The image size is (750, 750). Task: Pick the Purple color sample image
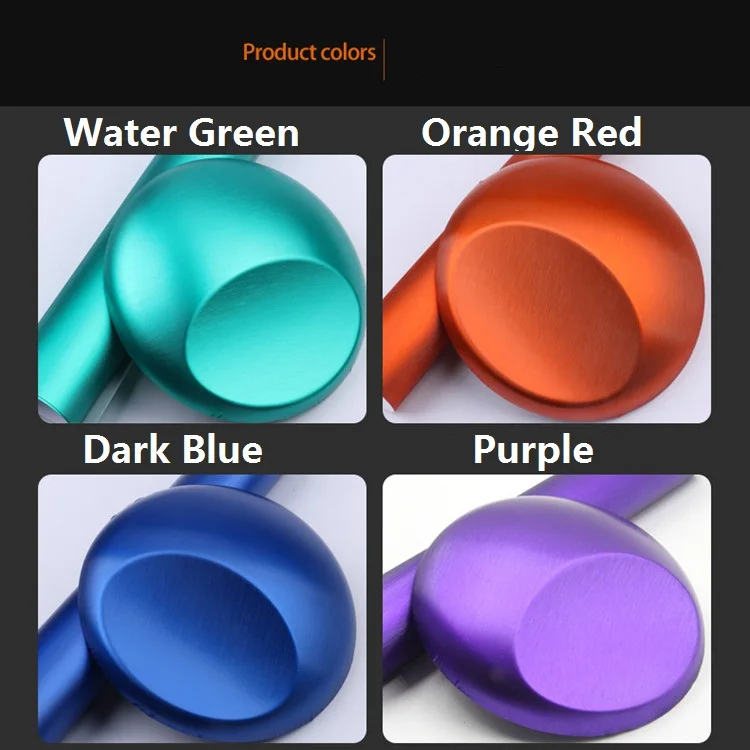click(x=547, y=608)
